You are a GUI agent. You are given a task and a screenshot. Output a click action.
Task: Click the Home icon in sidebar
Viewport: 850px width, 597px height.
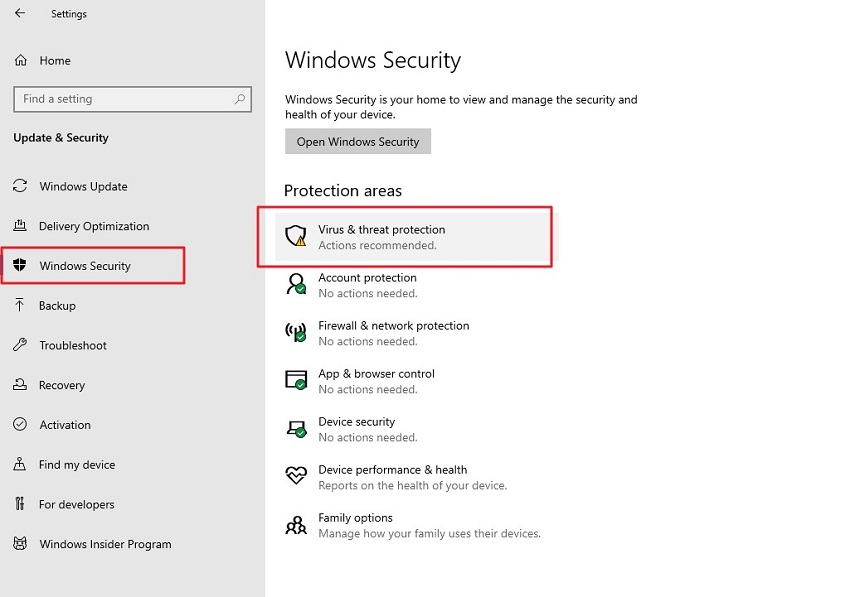point(20,61)
